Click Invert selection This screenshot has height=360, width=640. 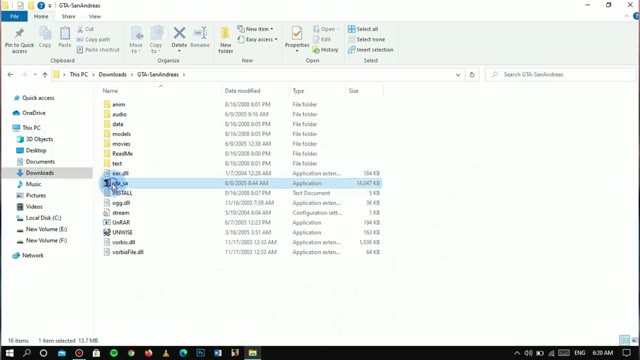pyautogui.click(x=371, y=49)
